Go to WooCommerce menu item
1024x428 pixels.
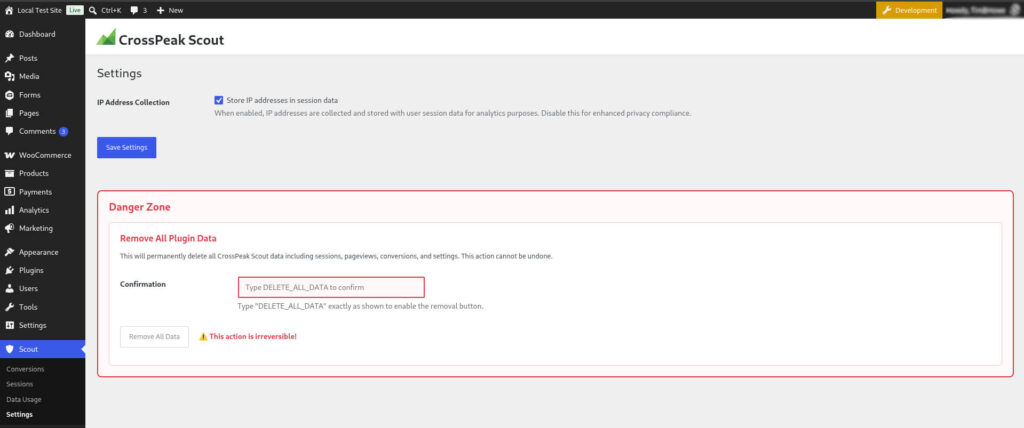[x=42, y=156]
